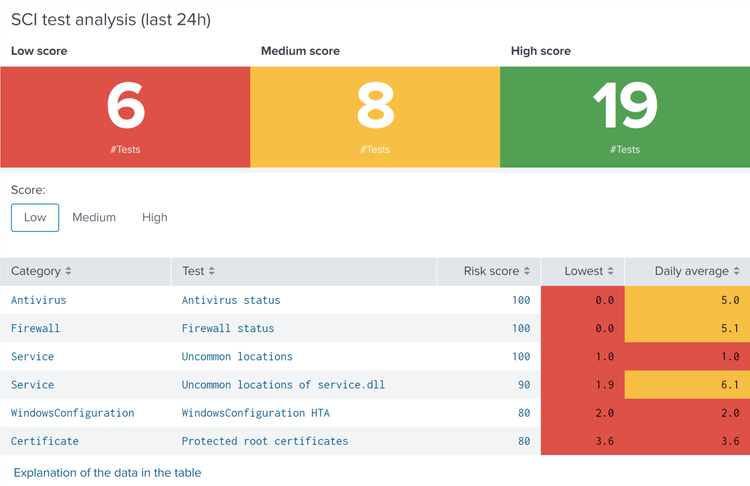Screen dimensions: 750x486
Task: Sort by the Risk score column's sort arrows
Action: pos(527,271)
